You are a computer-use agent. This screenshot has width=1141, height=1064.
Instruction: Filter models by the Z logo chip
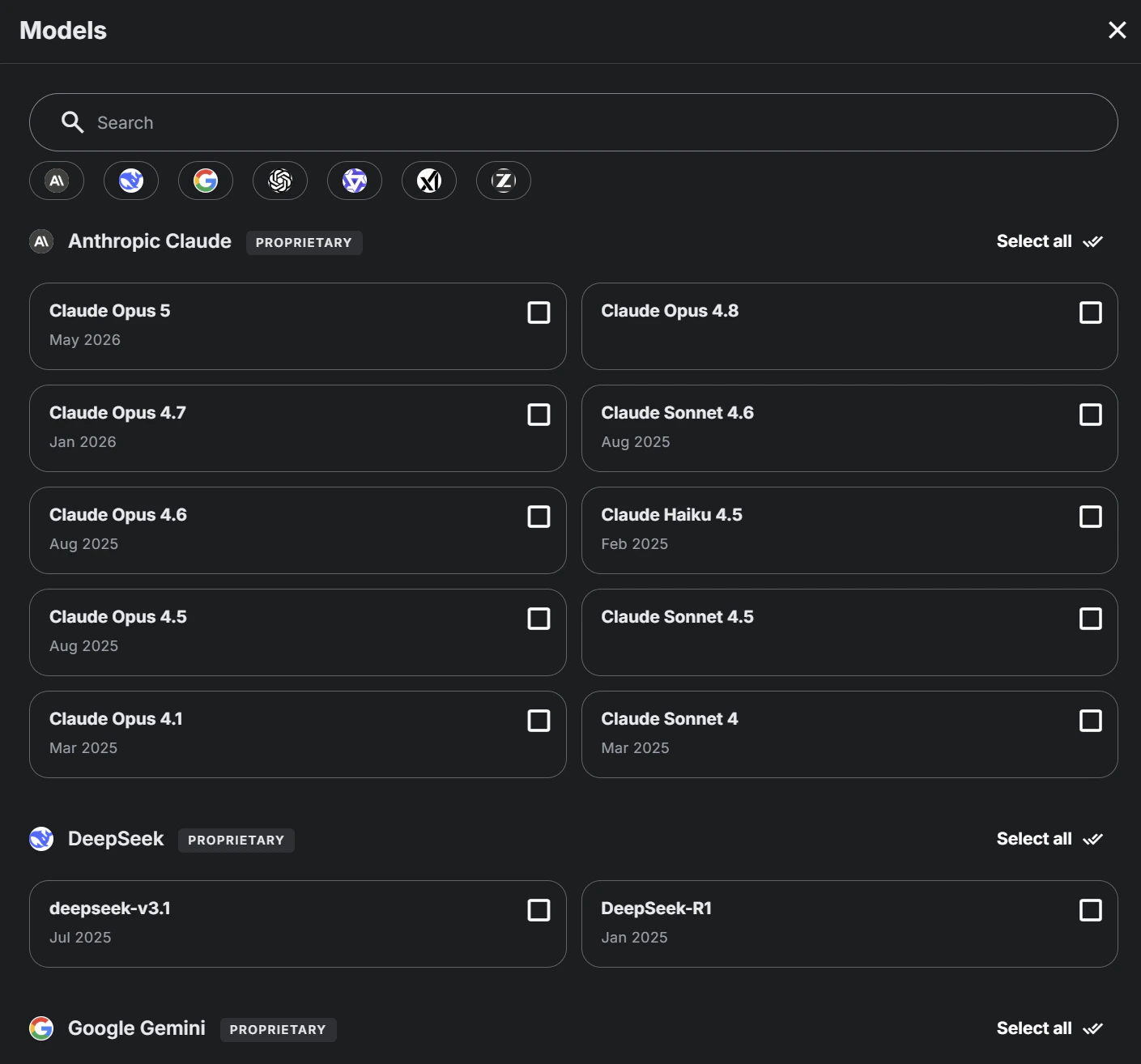tap(504, 181)
